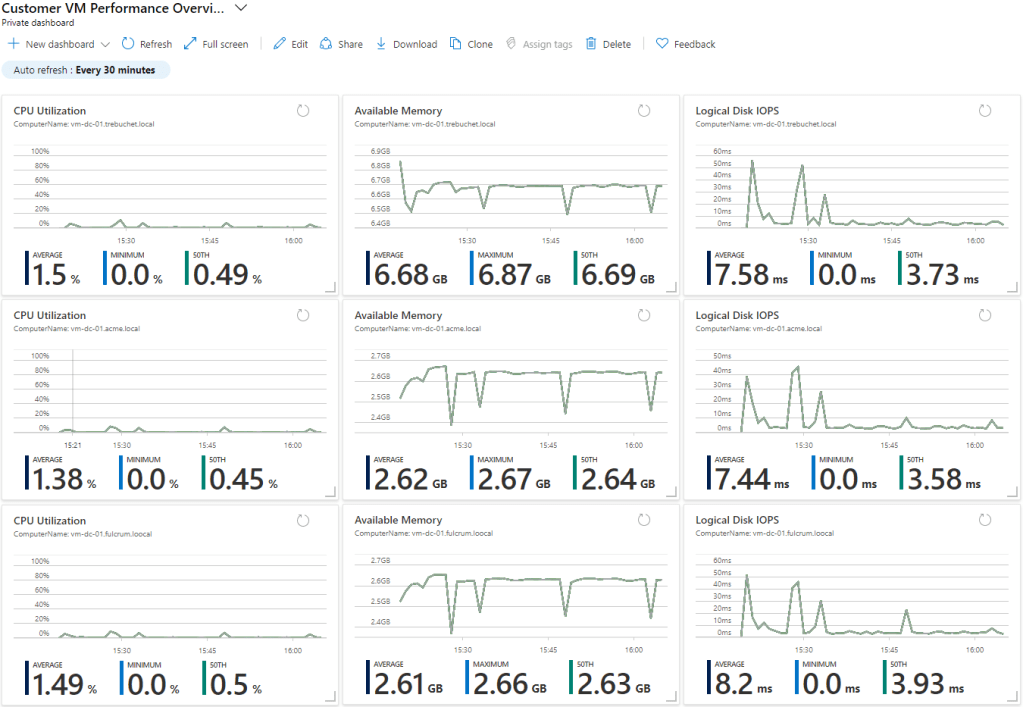The height and width of the screenshot is (707, 1023).
Task: Open Share from the dashboard toolbar
Action: pos(326,44)
